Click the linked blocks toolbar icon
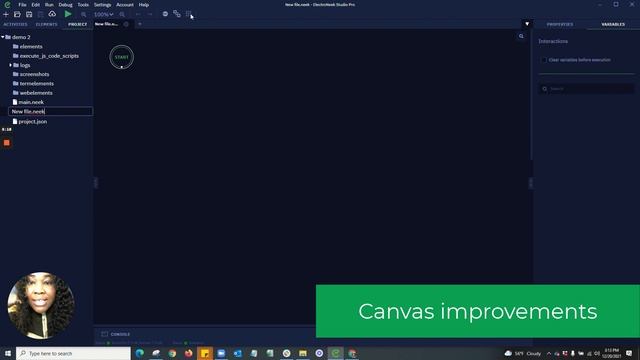640x360 pixels. pyautogui.click(x=177, y=14)
